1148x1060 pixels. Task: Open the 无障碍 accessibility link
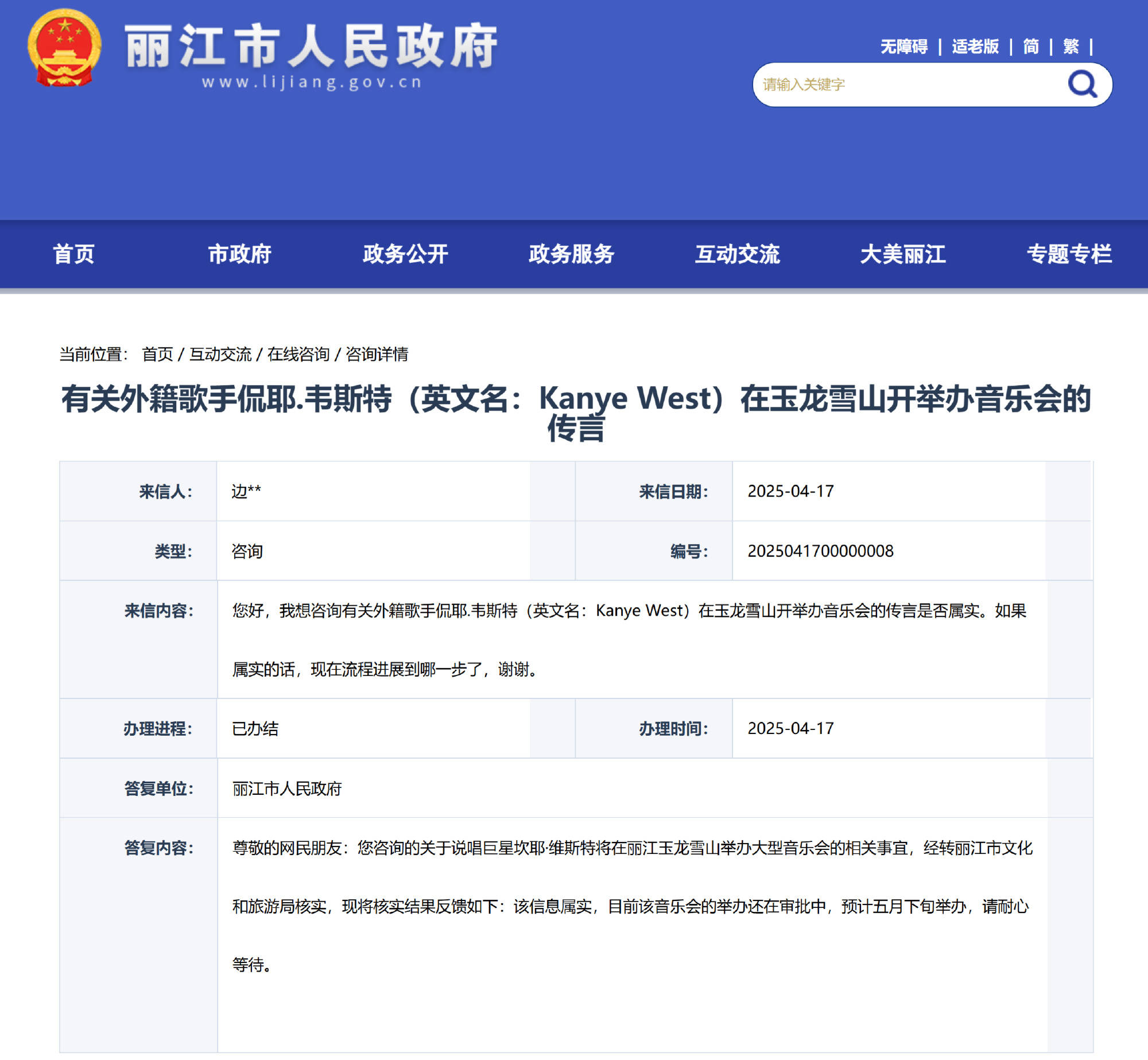click(x=903, y=46)
